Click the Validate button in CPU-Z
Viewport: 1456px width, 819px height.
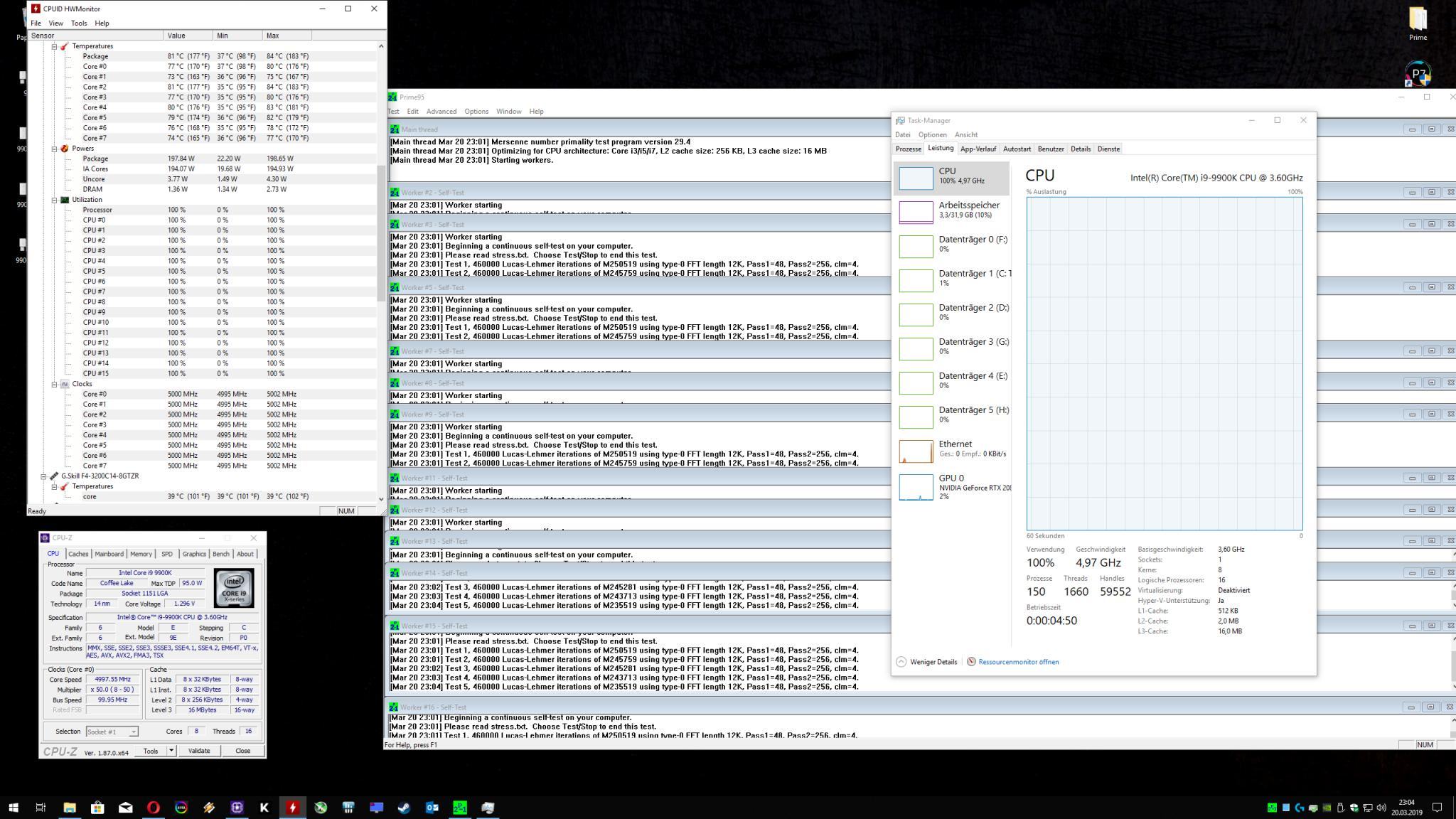[199, 751]
